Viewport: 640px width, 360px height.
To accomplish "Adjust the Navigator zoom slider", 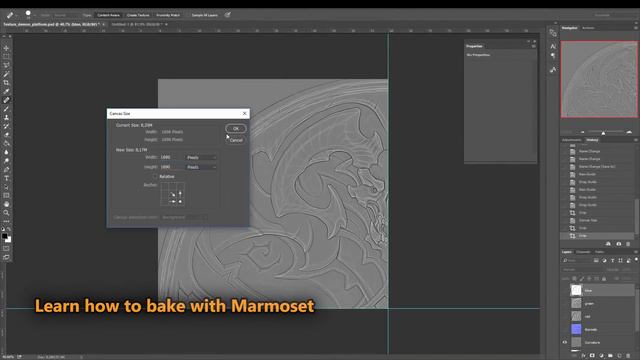I will coord(603,133).
